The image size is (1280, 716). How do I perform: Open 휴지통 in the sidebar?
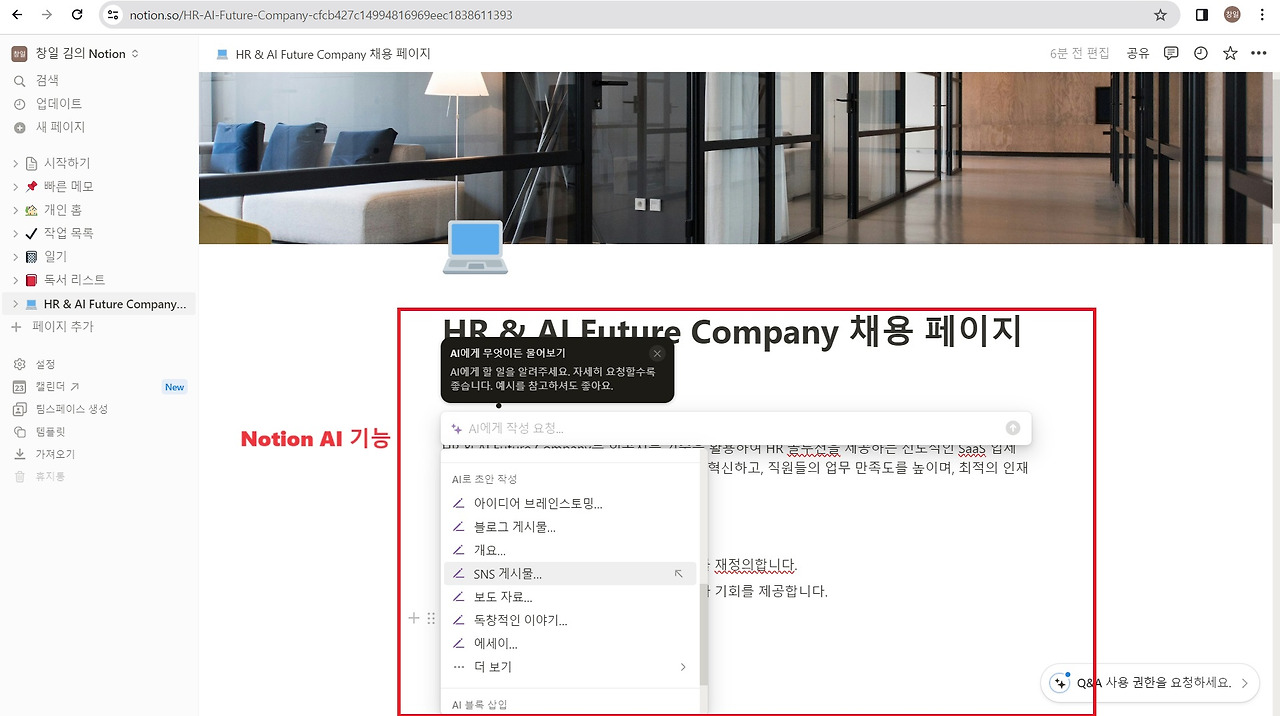[50, 477]
